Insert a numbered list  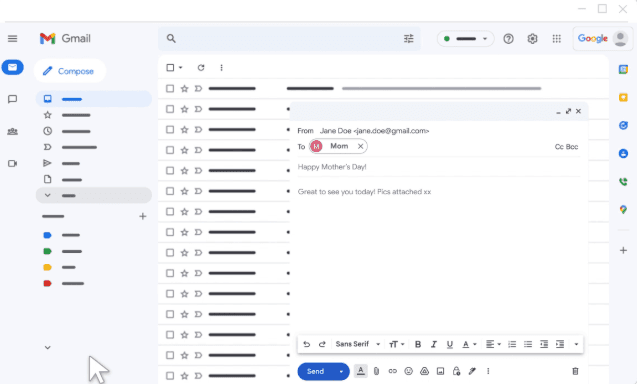[x=512, y=344]
